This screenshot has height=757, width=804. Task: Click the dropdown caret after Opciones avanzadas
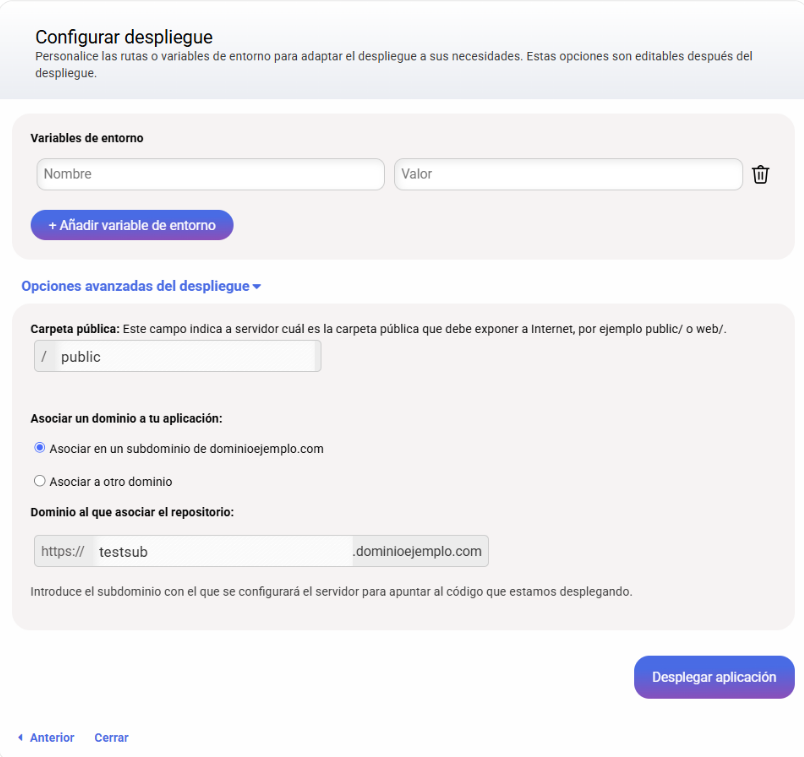(257, 287)
